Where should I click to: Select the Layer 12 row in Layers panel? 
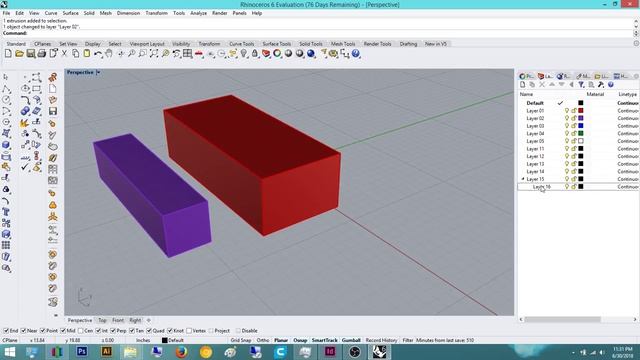tap(578, 156)
